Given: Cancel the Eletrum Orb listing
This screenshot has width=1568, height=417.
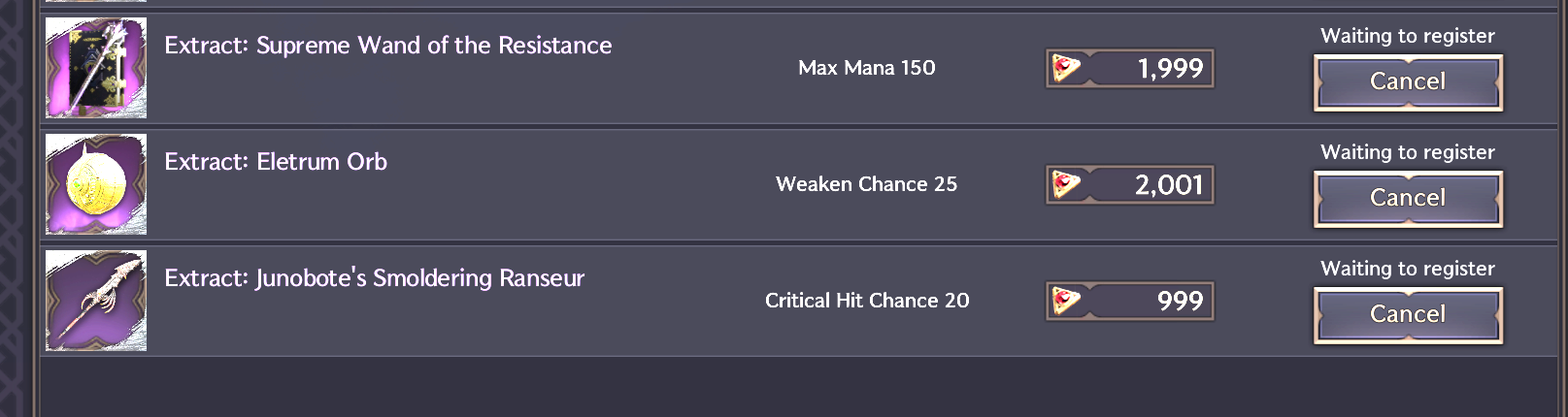Looking at the screenshot, I should (x=1408, y=199).
